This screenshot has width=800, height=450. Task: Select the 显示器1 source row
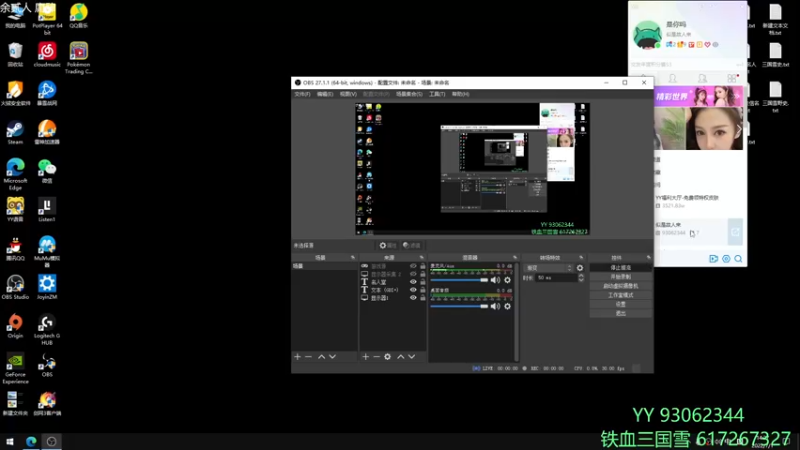pyautogui.click(x=393, y=297)
